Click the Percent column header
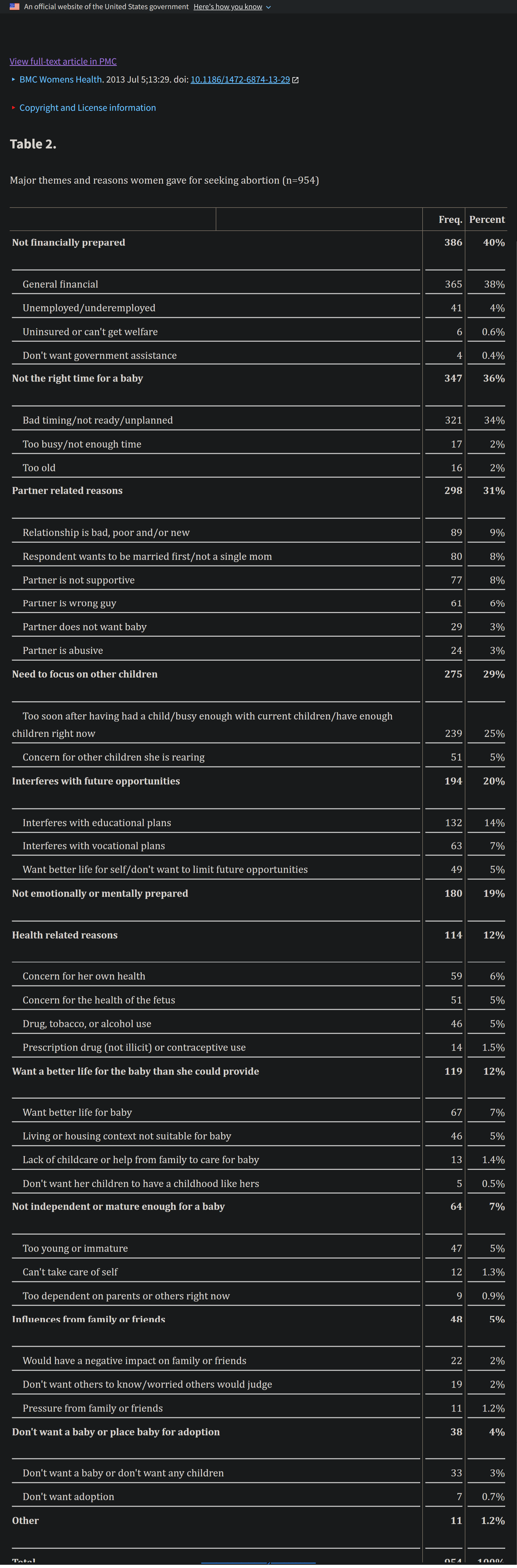Viewport: 517px width, 1568px height. click(487, 220)
